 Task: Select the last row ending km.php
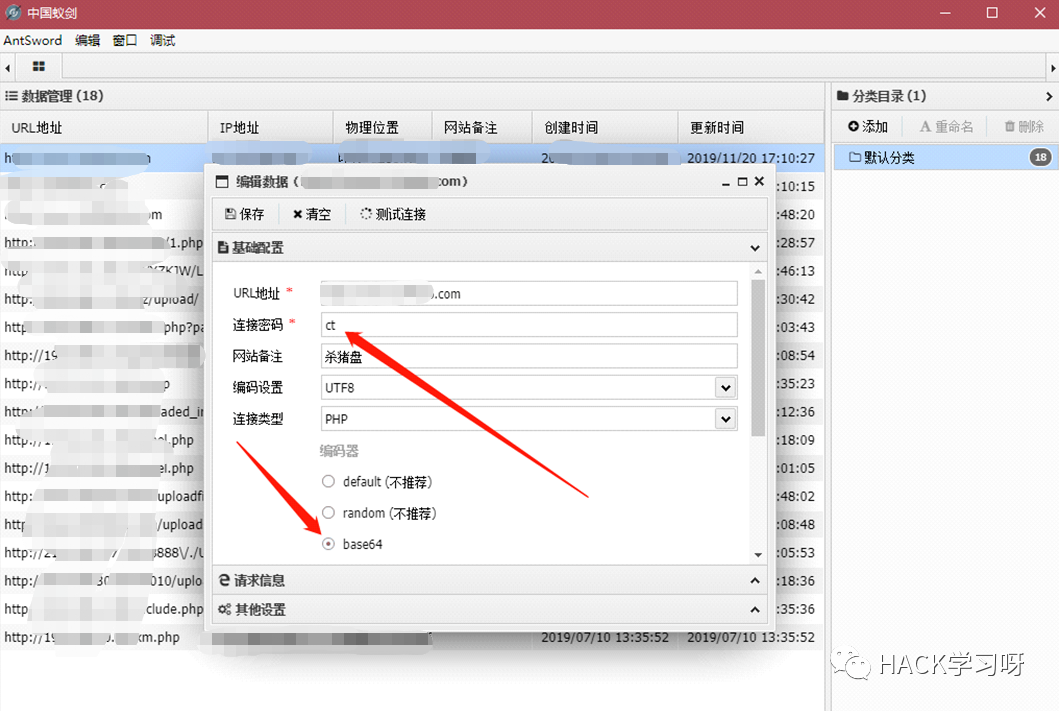click(x=412, y=637)
